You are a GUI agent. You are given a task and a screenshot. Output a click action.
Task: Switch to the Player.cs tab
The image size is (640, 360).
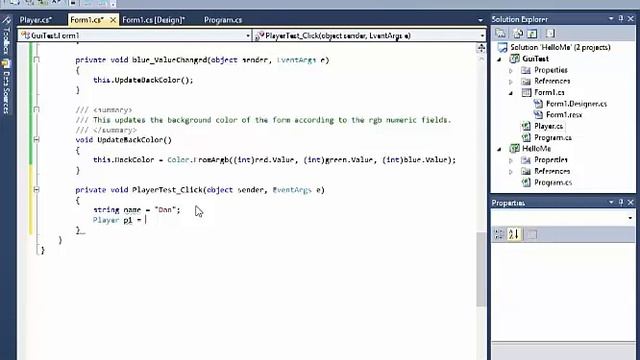click(x=36, y=20)
